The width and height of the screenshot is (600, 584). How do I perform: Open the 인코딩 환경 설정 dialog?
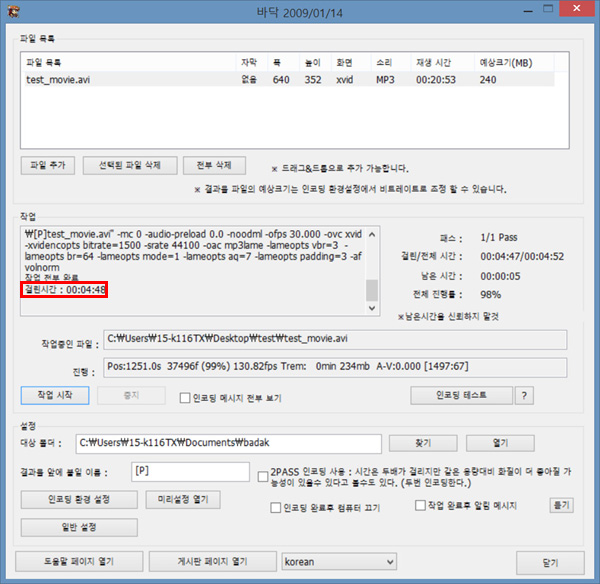point(79,499)
